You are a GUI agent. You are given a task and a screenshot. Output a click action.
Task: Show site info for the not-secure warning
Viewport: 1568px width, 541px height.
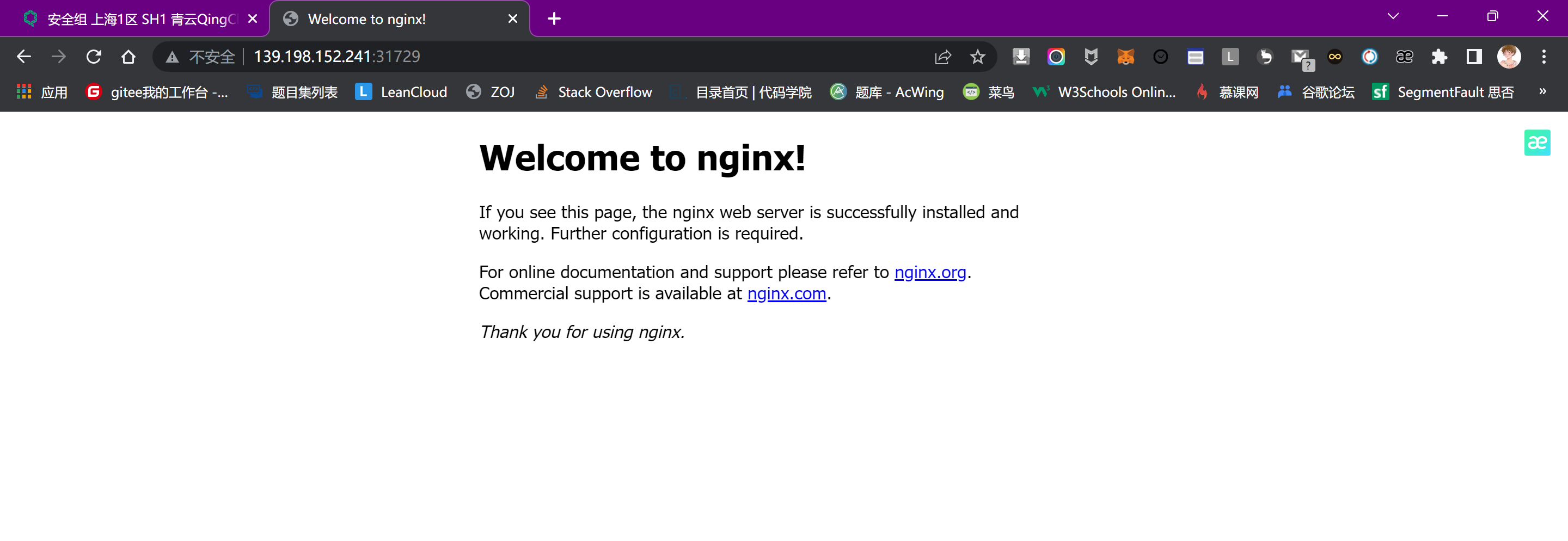pyautogui.click(x=201, y=57)
